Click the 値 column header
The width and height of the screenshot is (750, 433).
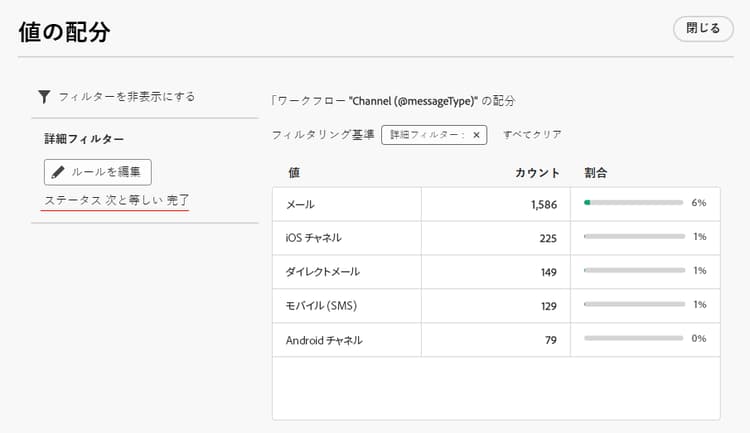(x=294, y=173)
